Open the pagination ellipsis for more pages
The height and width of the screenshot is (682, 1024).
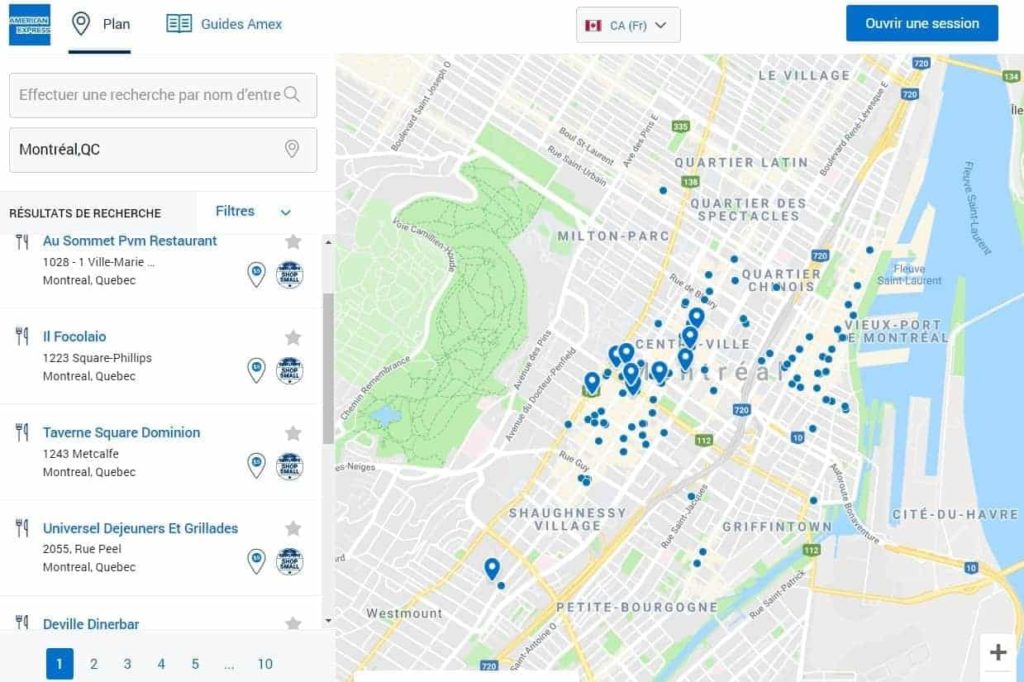click(x=229, y=664)
